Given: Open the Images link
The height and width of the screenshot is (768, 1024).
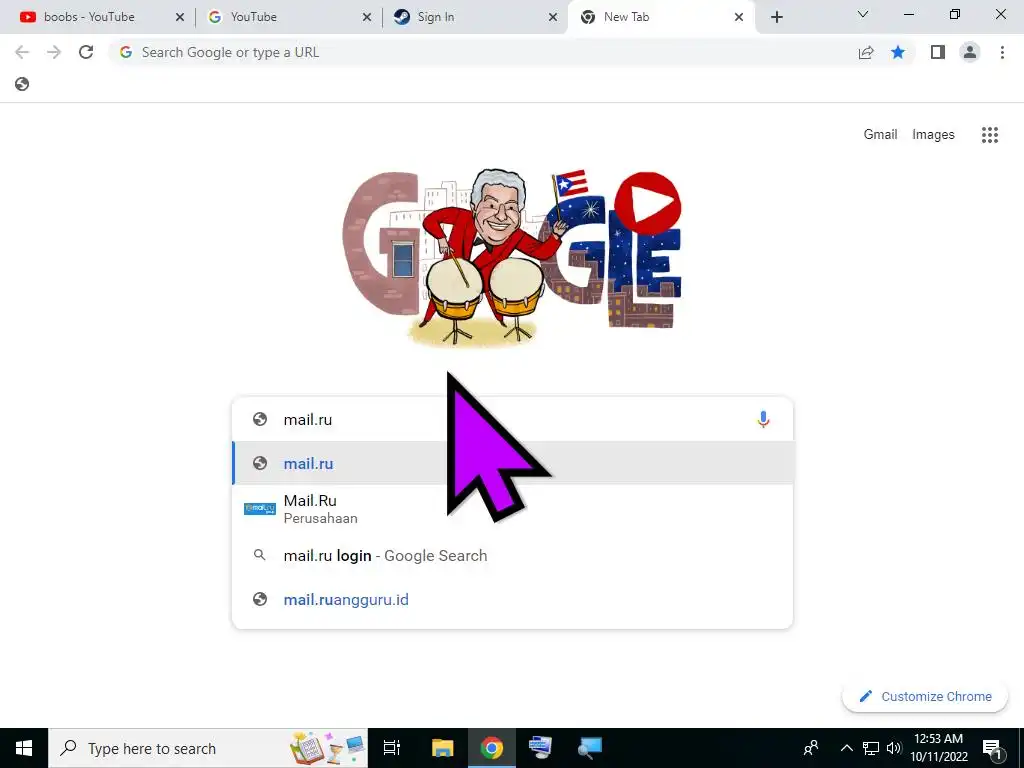Looking at the screenshot, I should coord(933,135).
